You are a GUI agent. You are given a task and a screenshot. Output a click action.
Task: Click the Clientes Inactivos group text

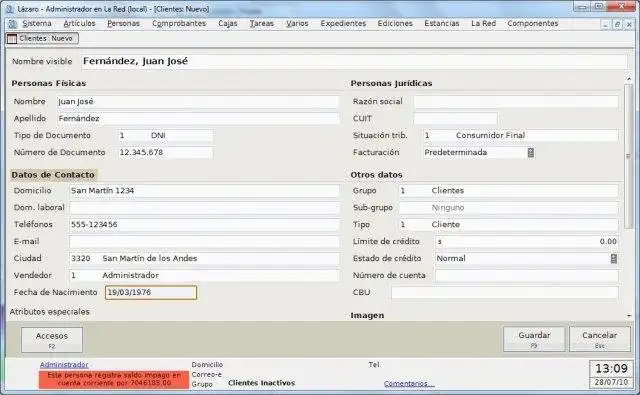[x=261, y=383]
